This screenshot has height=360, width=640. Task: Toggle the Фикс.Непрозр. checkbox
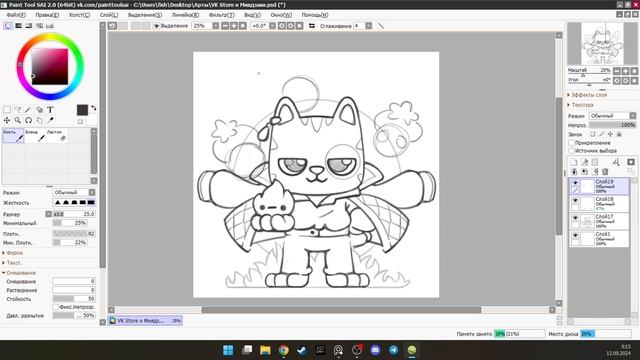coord(56,307)
